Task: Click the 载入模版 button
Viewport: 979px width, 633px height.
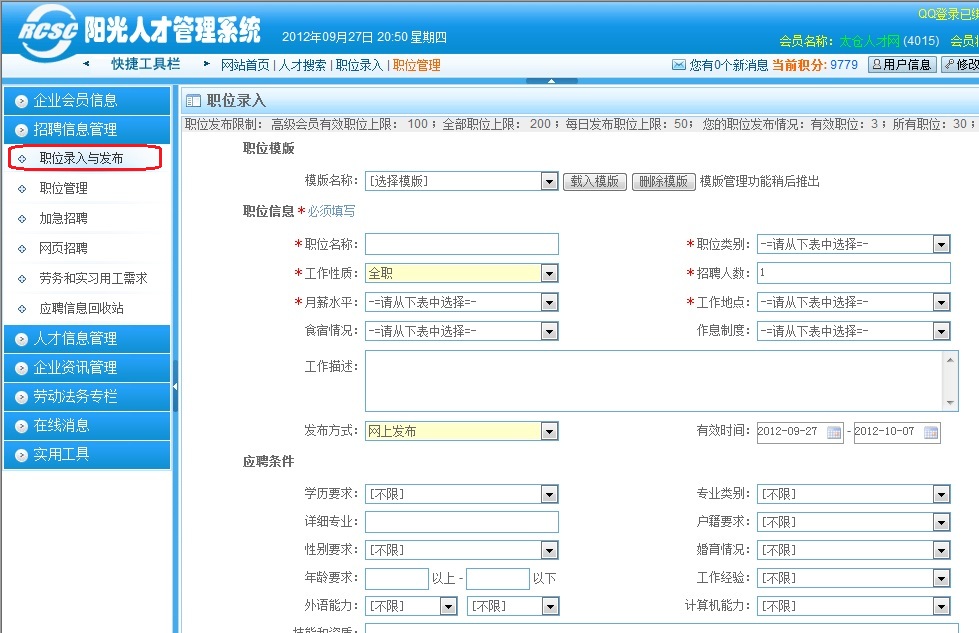Action: pos(594,182)
